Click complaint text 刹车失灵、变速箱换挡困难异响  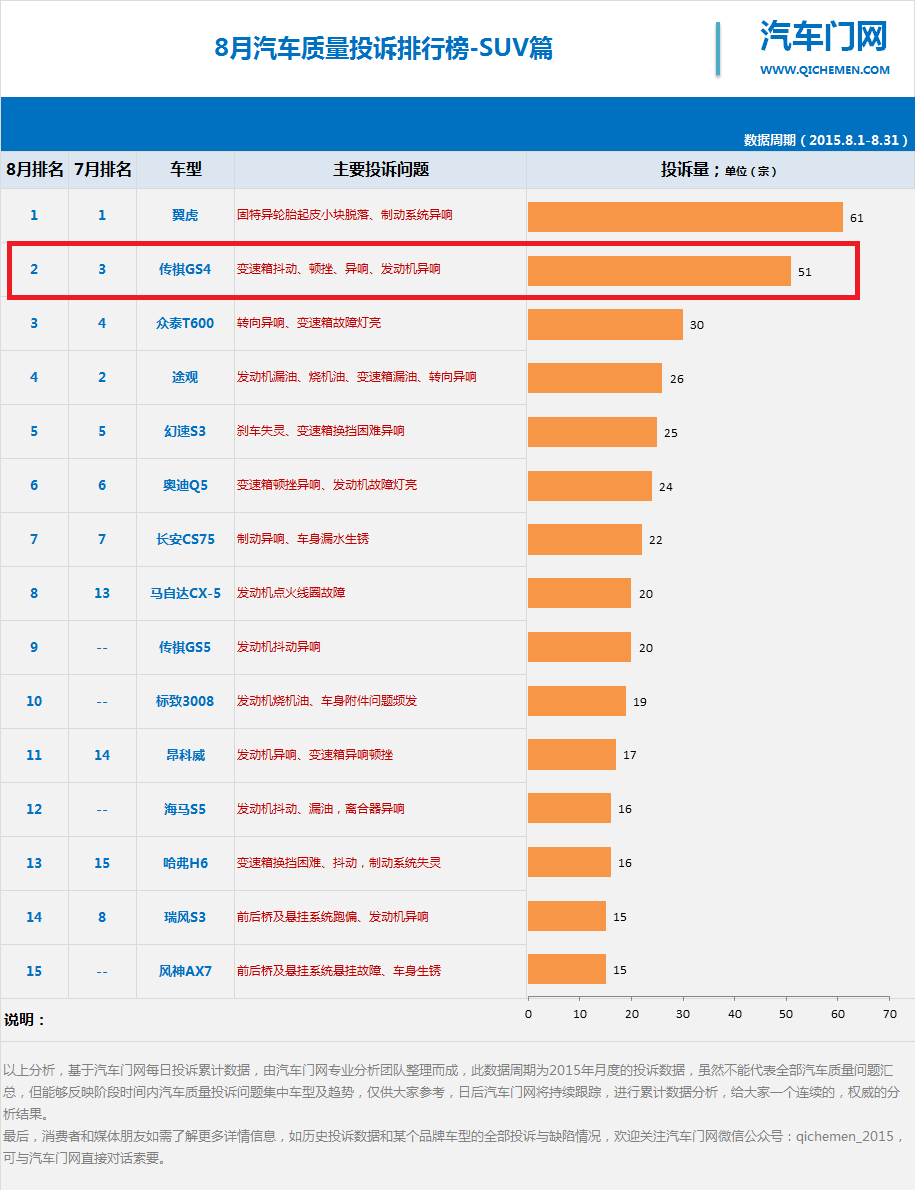click(x=320, y=431)
